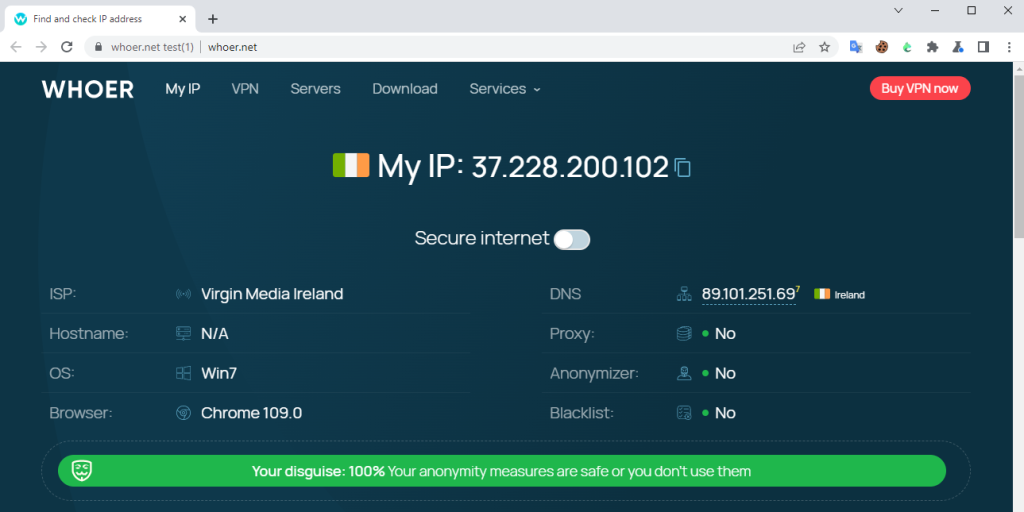This screenshot has height=512, width=1024.
Task: Click the Anonymizer No status
Action: 725,374
